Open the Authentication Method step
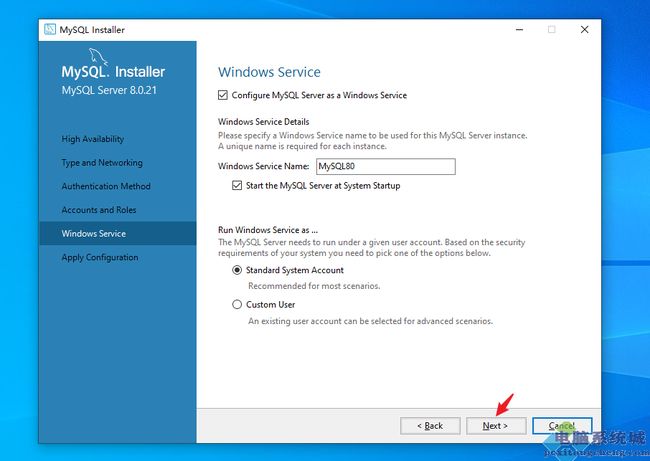Image resolution: width=650 pixels, height=461 pixels. pyautogui.click(x=106, y=186)
